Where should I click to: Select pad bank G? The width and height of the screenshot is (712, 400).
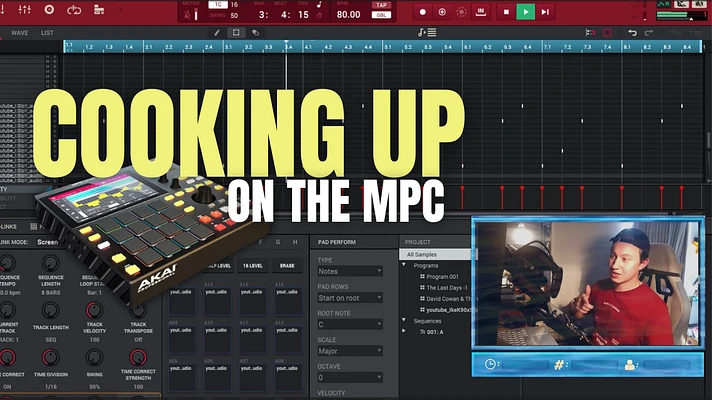278,242
